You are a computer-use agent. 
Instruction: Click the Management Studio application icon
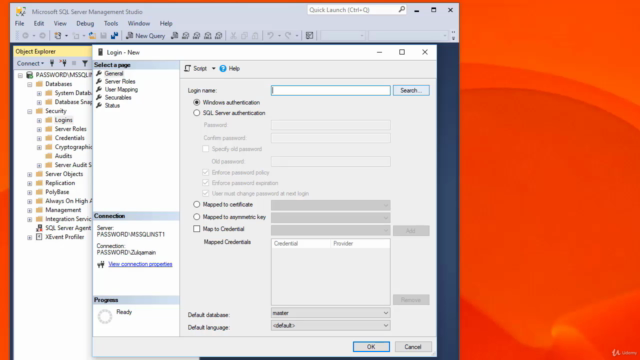21,11
